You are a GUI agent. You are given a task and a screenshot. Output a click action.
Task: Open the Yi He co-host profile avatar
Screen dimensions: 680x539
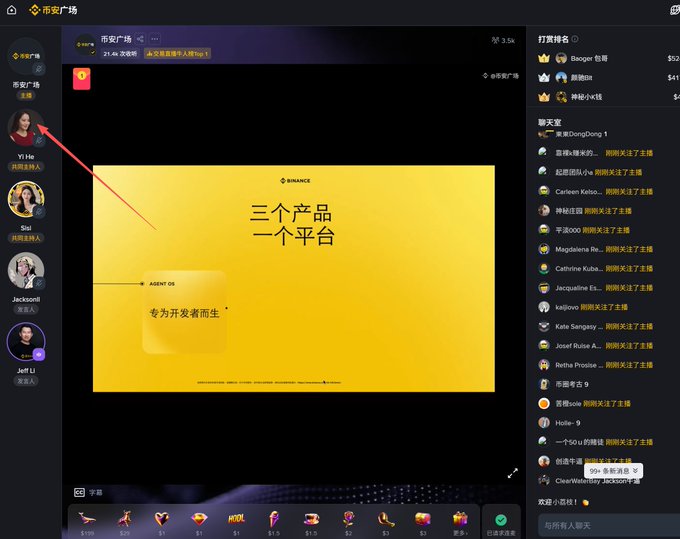tap(26, 127)
